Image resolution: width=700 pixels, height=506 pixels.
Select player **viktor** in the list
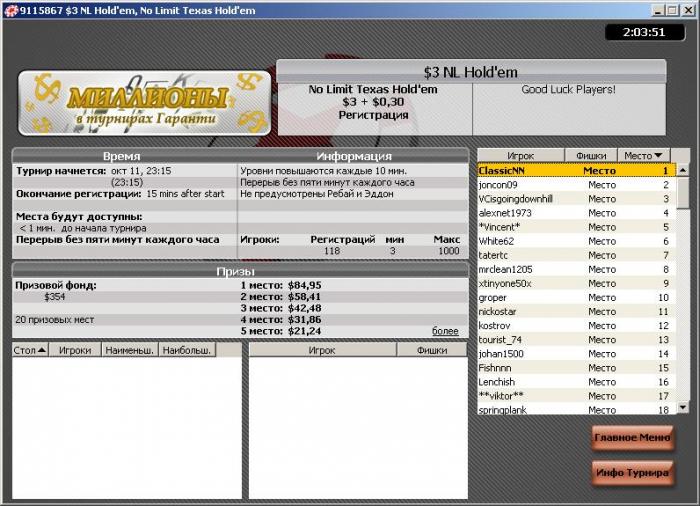click(x=576, y=396)
